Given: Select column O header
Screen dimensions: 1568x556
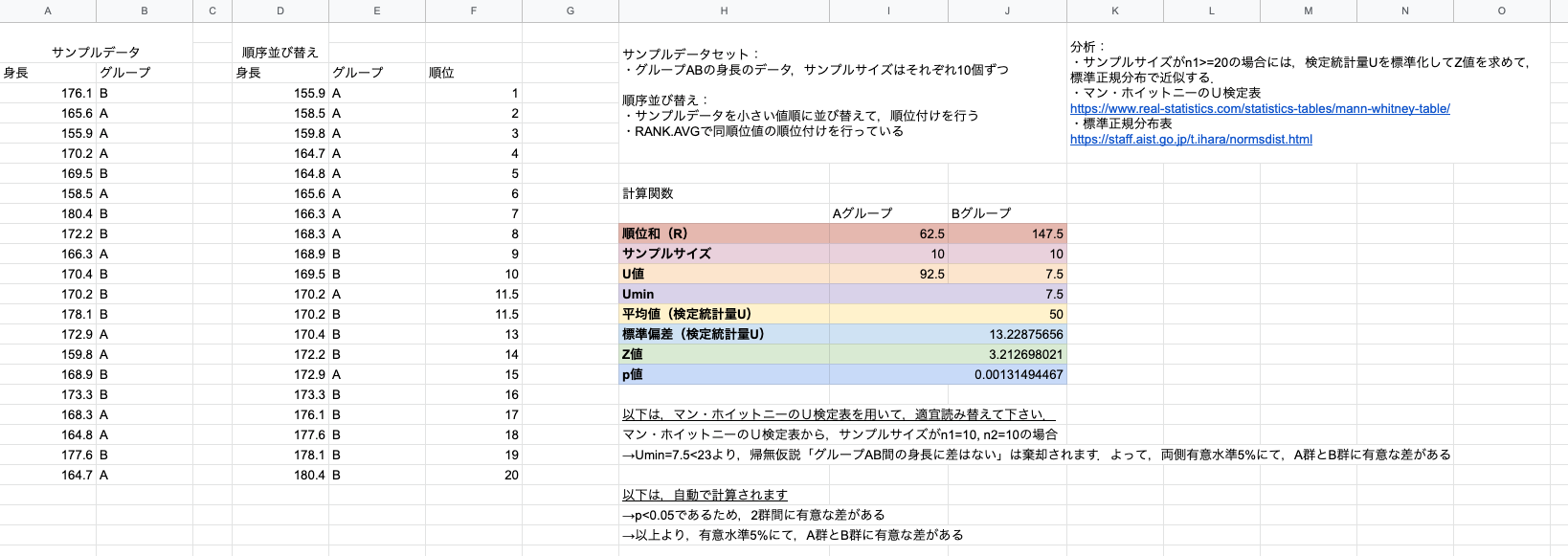Looking at the screenshot, I should point(1501,11).
